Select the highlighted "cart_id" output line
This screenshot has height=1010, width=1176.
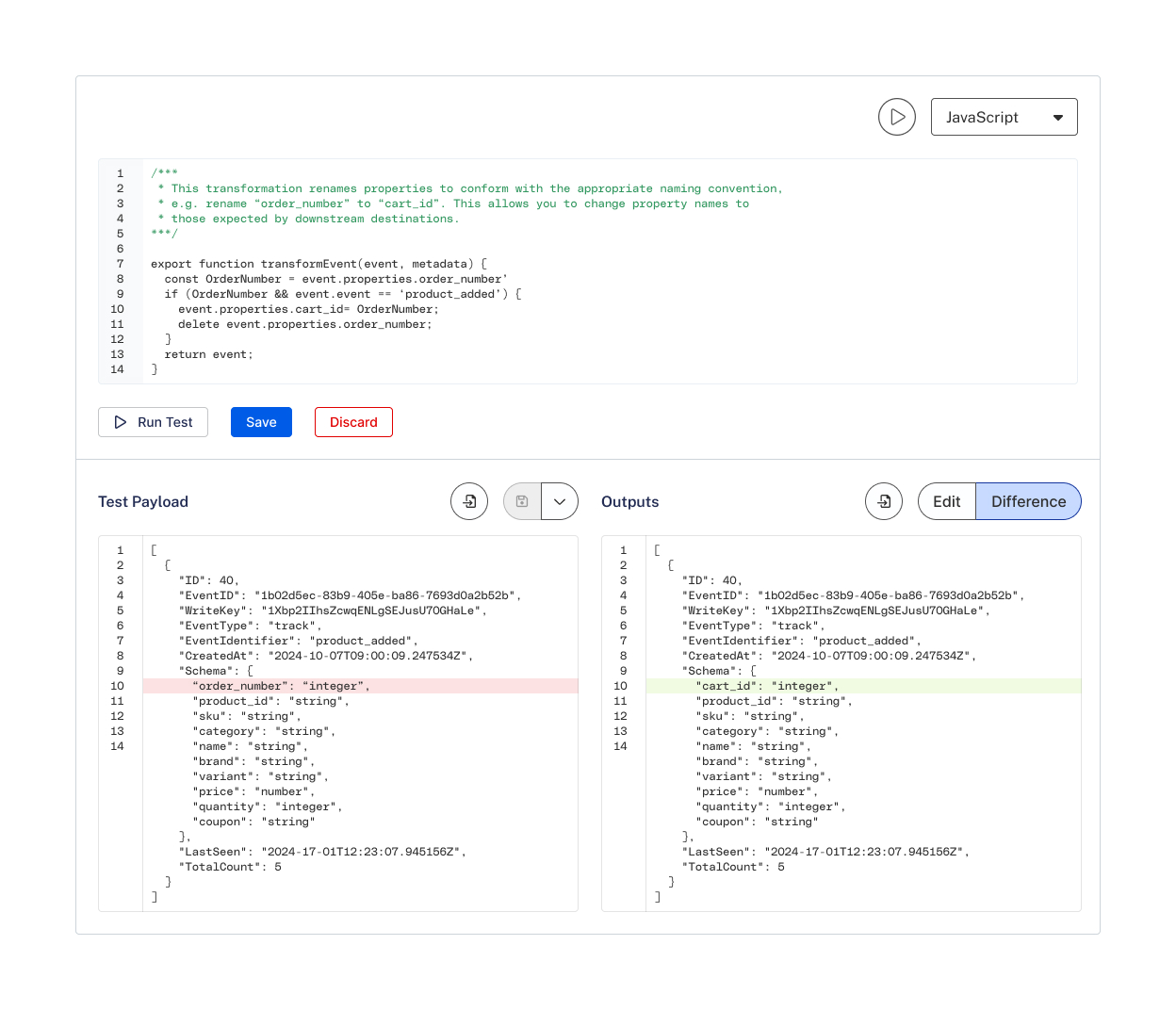pos(863,686)
